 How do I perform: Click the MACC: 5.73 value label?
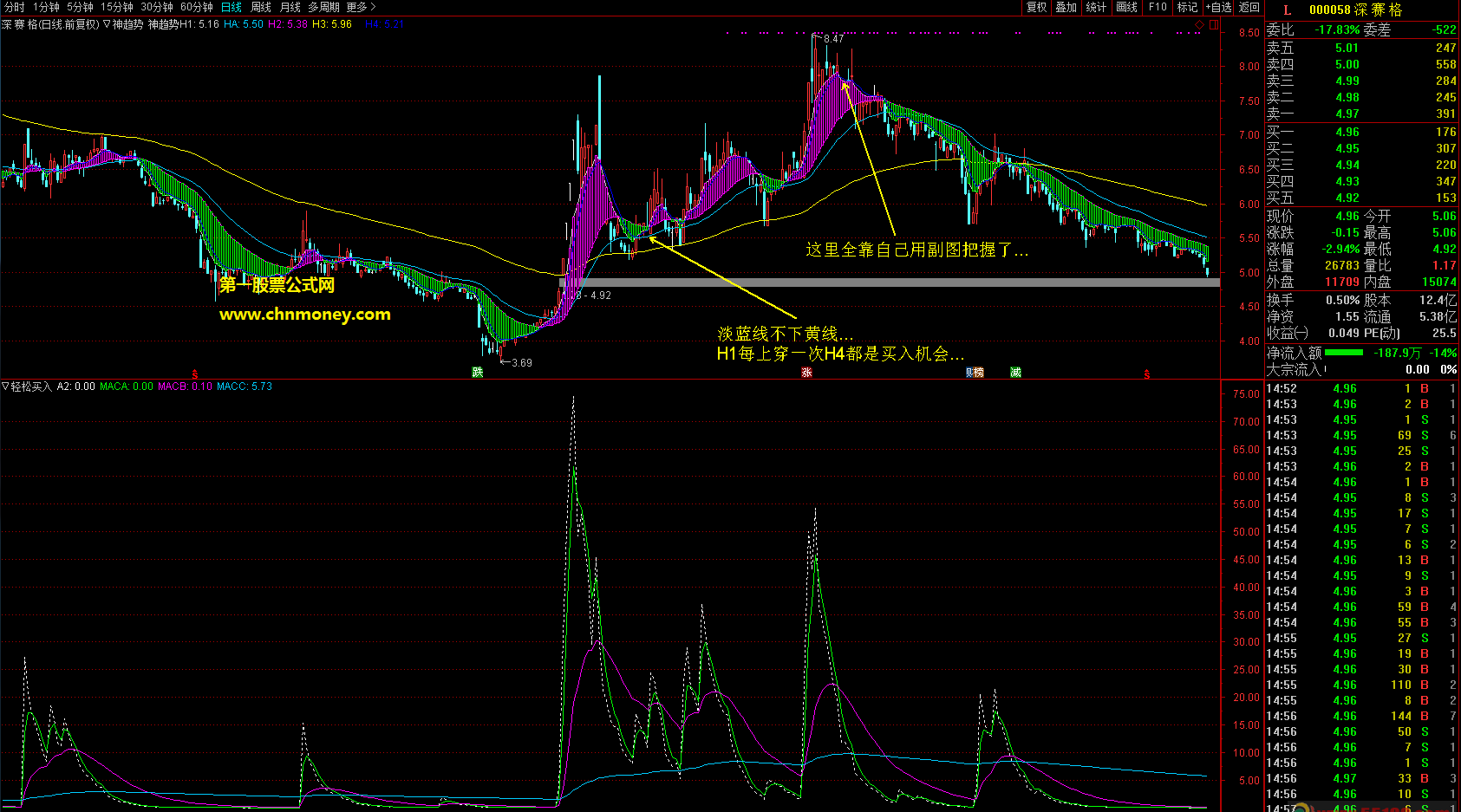point(245,387)
